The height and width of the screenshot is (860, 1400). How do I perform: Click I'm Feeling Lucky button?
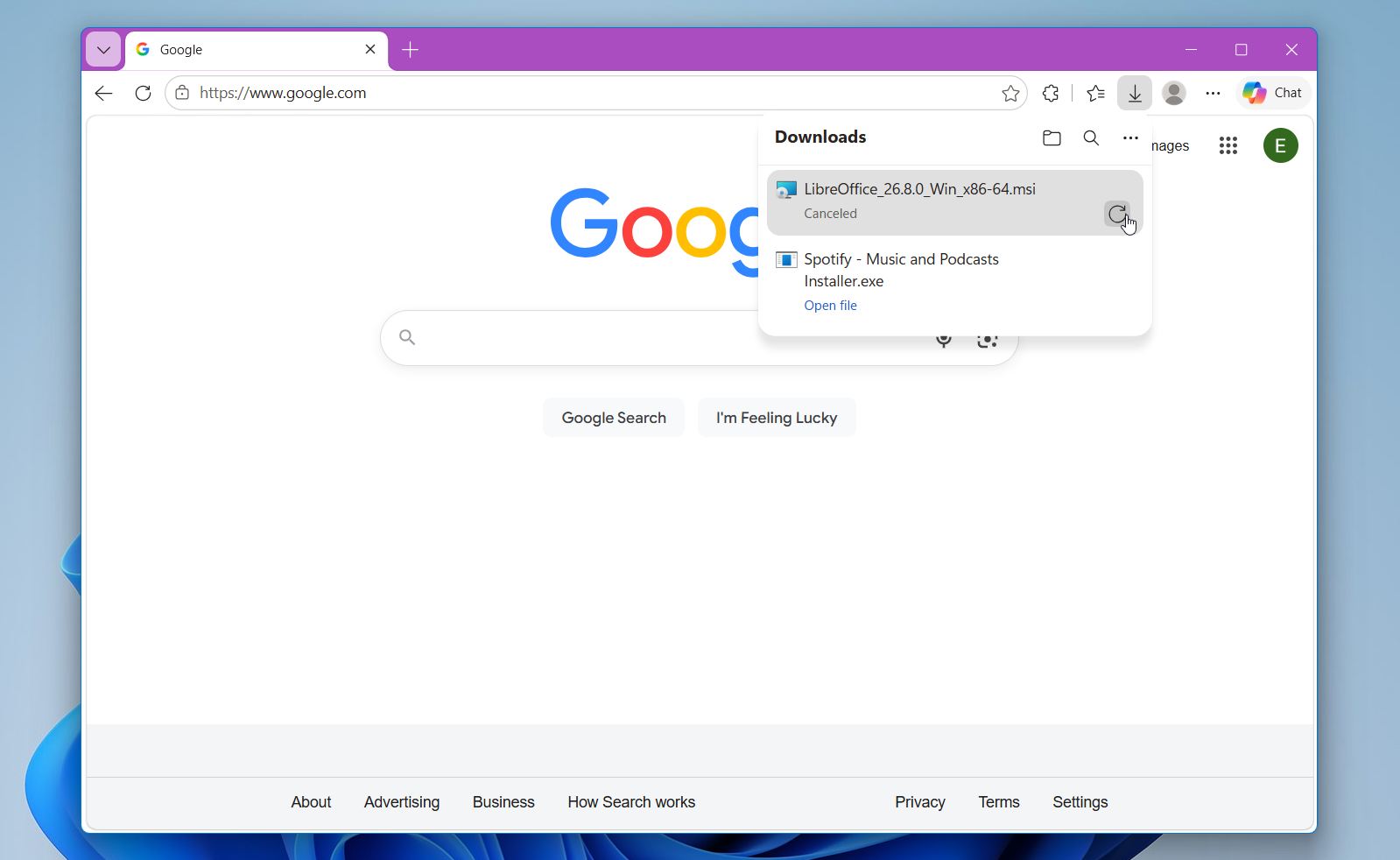click(x=777, y=418)
